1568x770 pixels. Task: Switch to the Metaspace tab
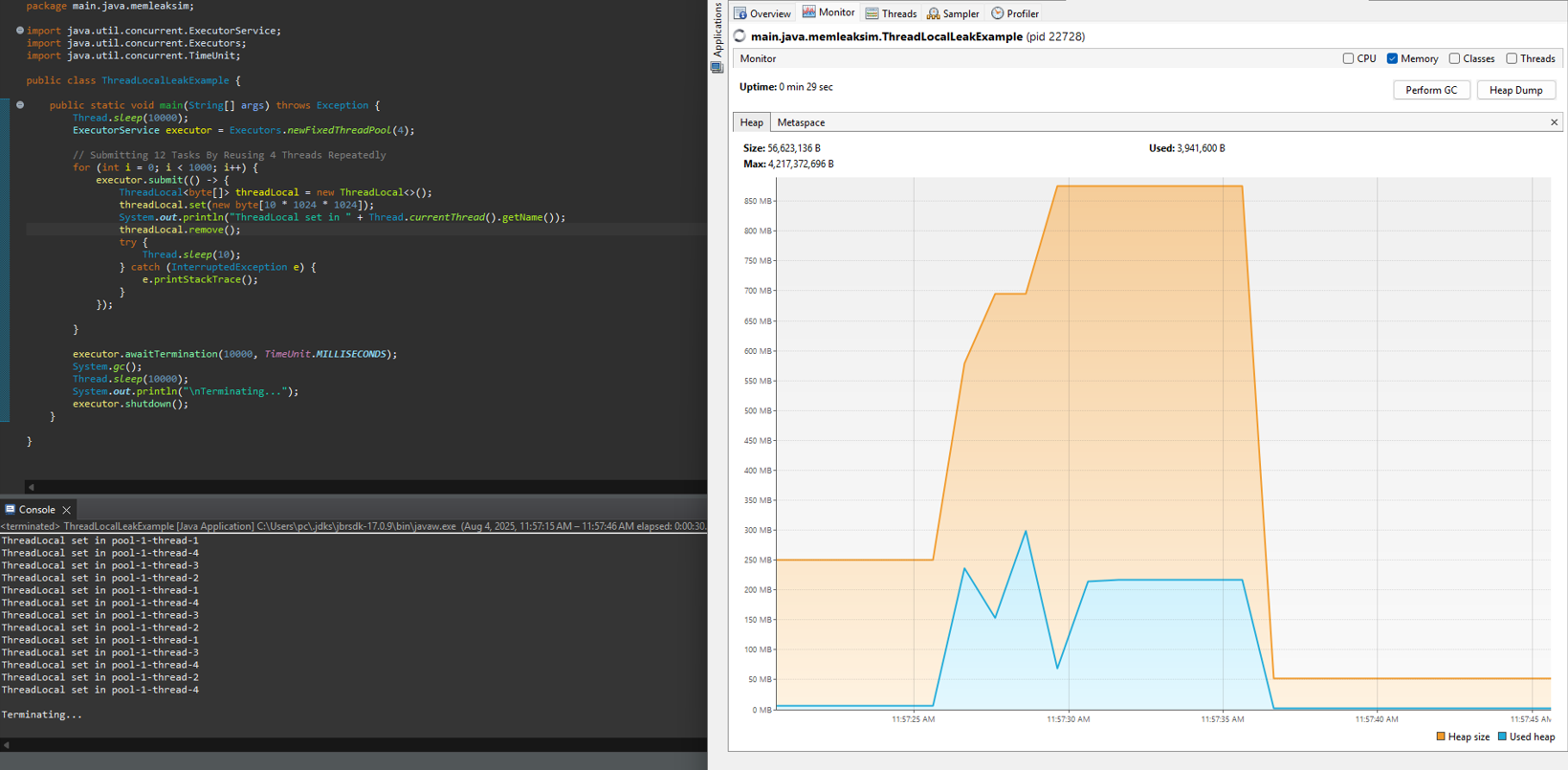pyautogui.click(x=801, y=122)
